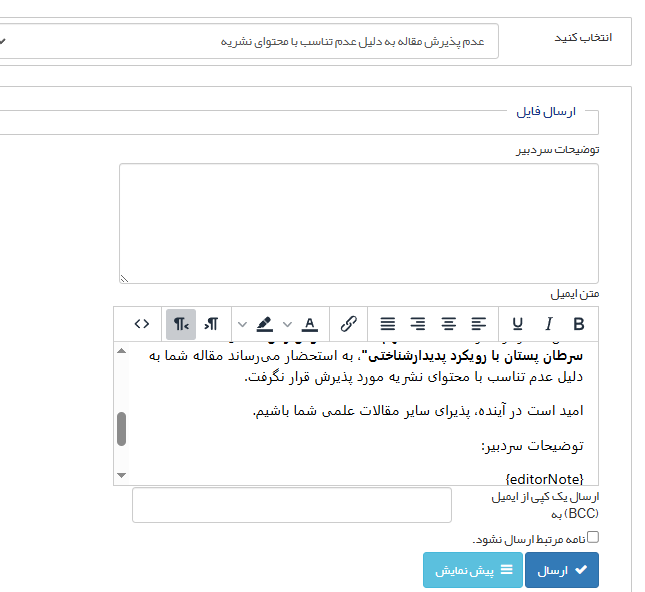Viewport: 645px width, 592px height.
Task: Click the توضیحات سردبیر editor notes textarea
Action: point(358,223)
